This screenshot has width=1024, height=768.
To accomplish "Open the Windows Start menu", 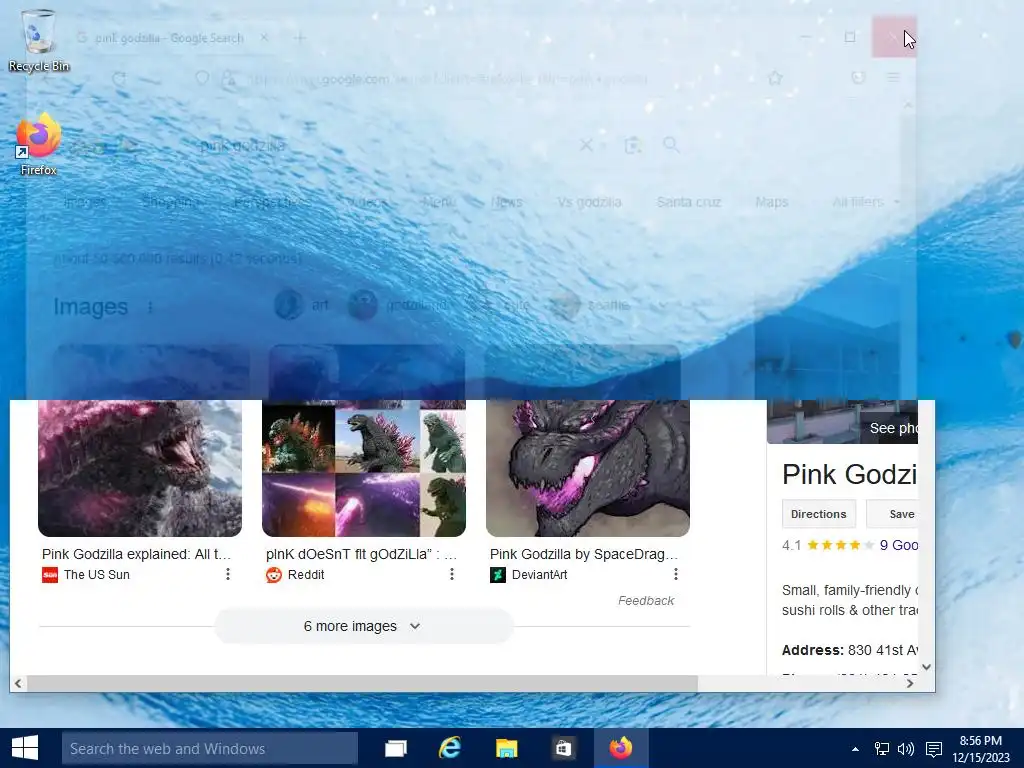I will pos(25,748).
